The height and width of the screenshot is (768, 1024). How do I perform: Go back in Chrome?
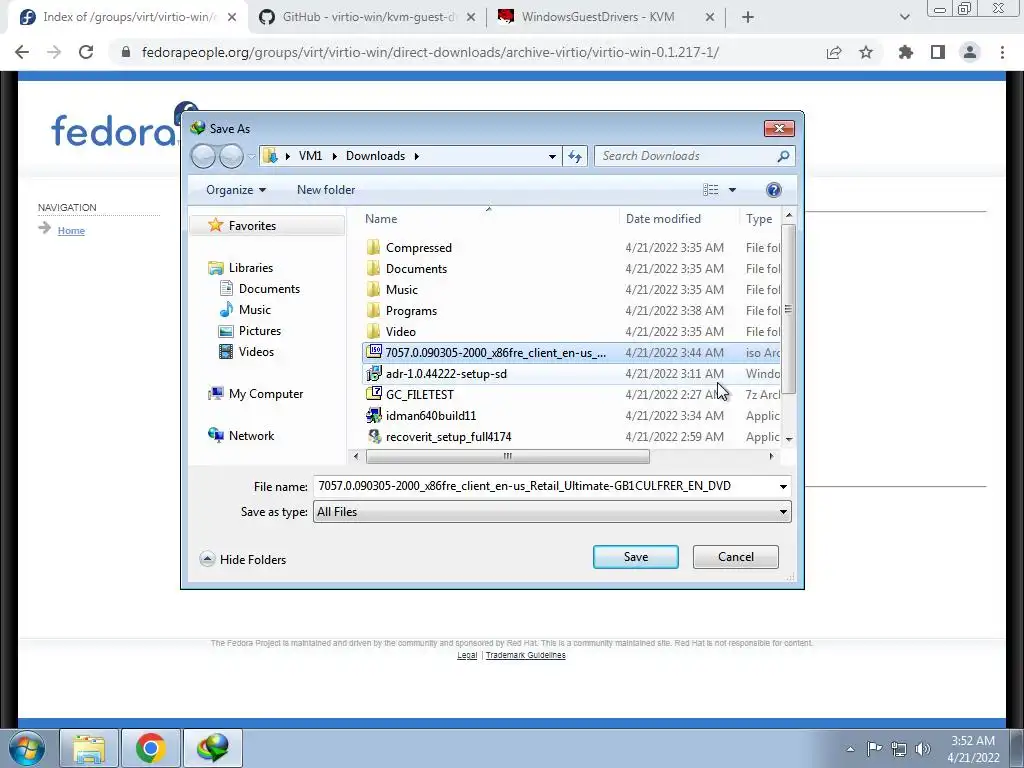pos(22,52)
